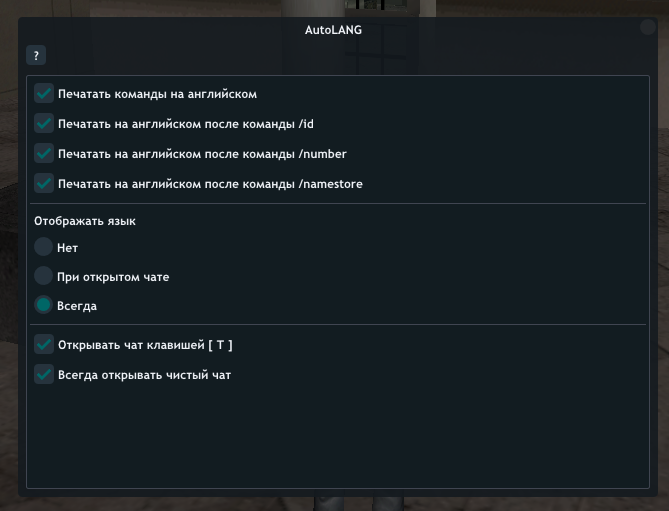Uncheck the box beside 'Открывать чат клавишей [ T ]'
Screen dimensions: 669x511
(x=44, y=344)
